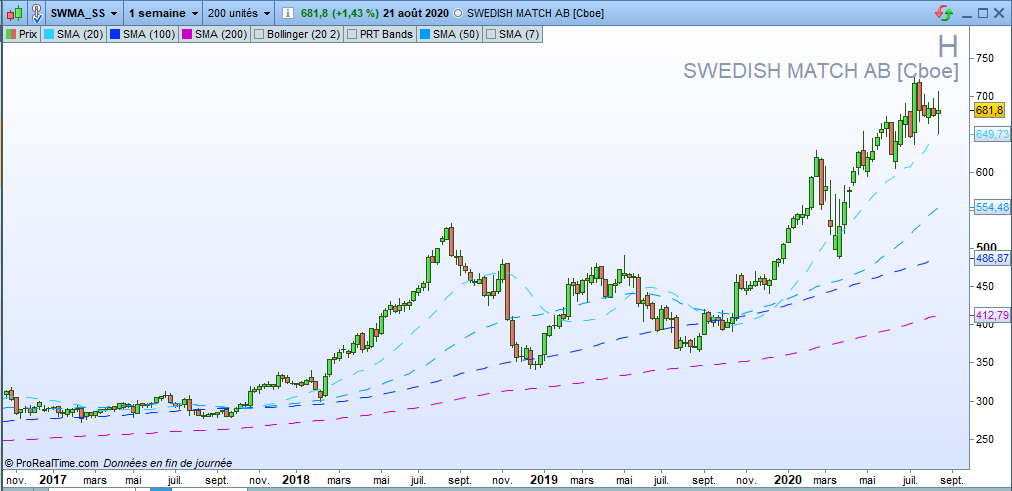This screenshot has height=491, width=1012.
Task: Maximize the chart window
Action: click(982, 14)
